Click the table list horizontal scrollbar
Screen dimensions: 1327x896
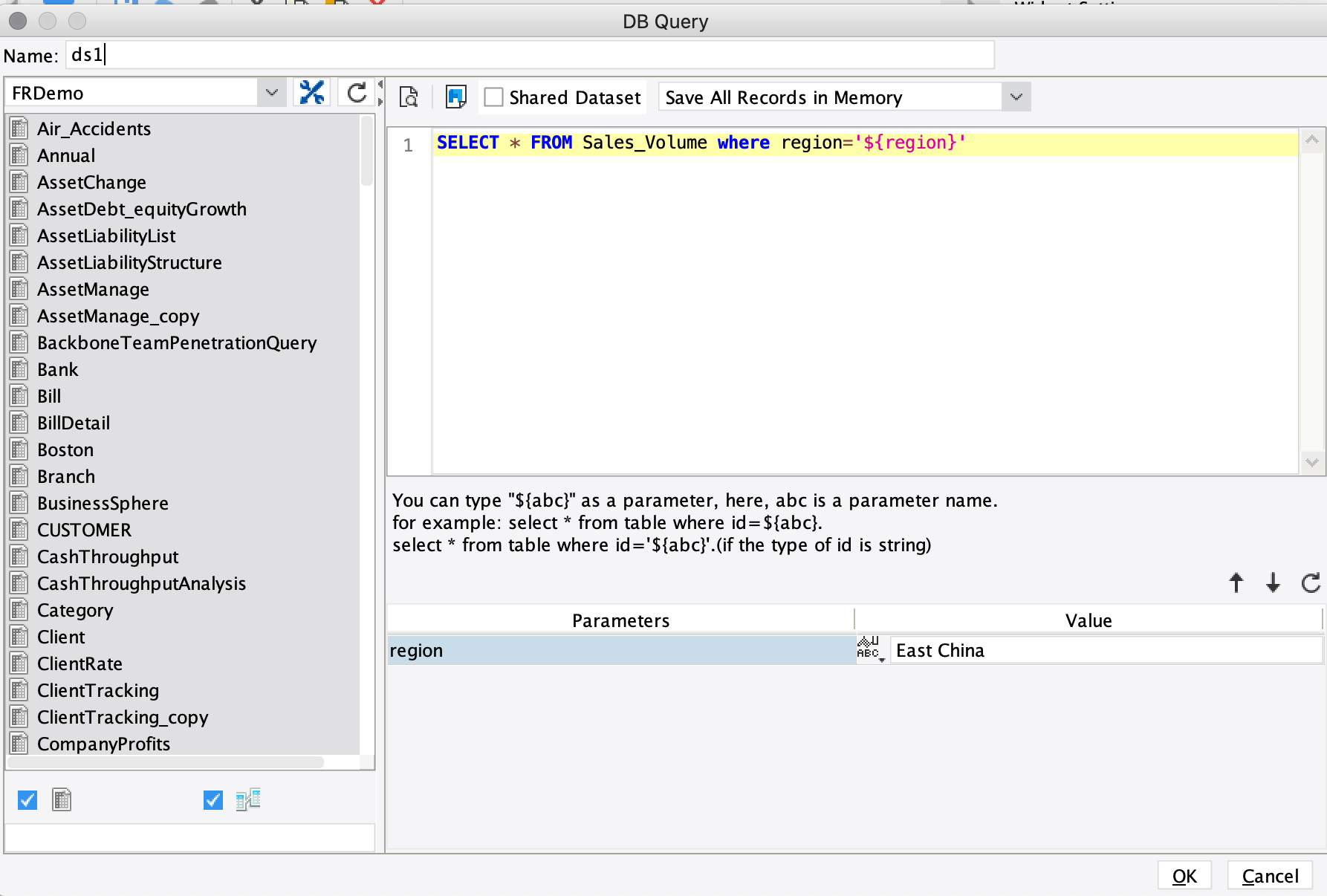point(166,762)
